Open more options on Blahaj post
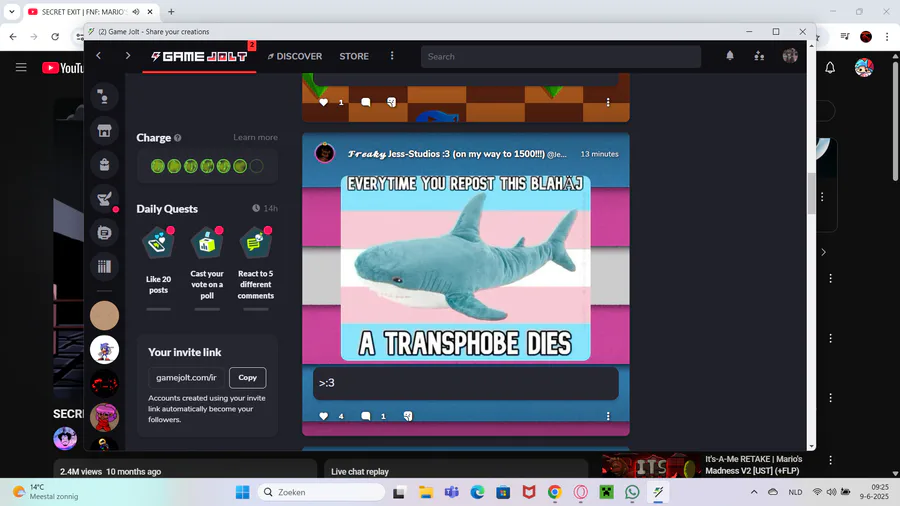Screen dimensions: 900x506 (x=608, y=416)
